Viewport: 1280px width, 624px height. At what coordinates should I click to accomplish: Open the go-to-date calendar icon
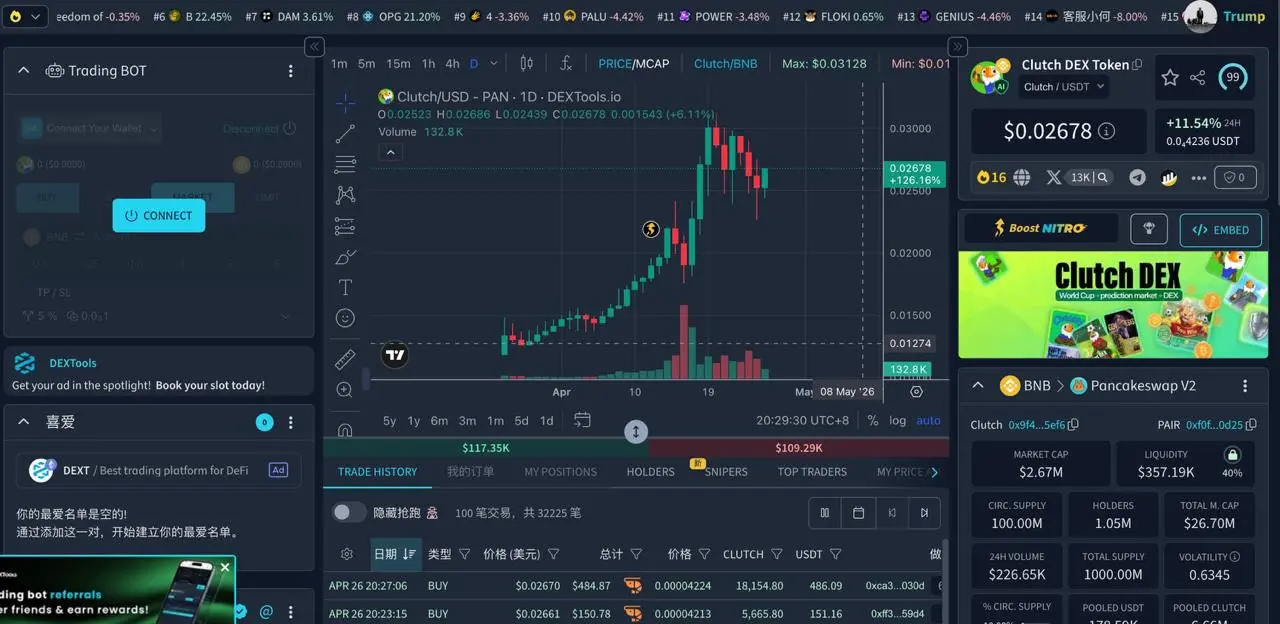pos(583,420)
